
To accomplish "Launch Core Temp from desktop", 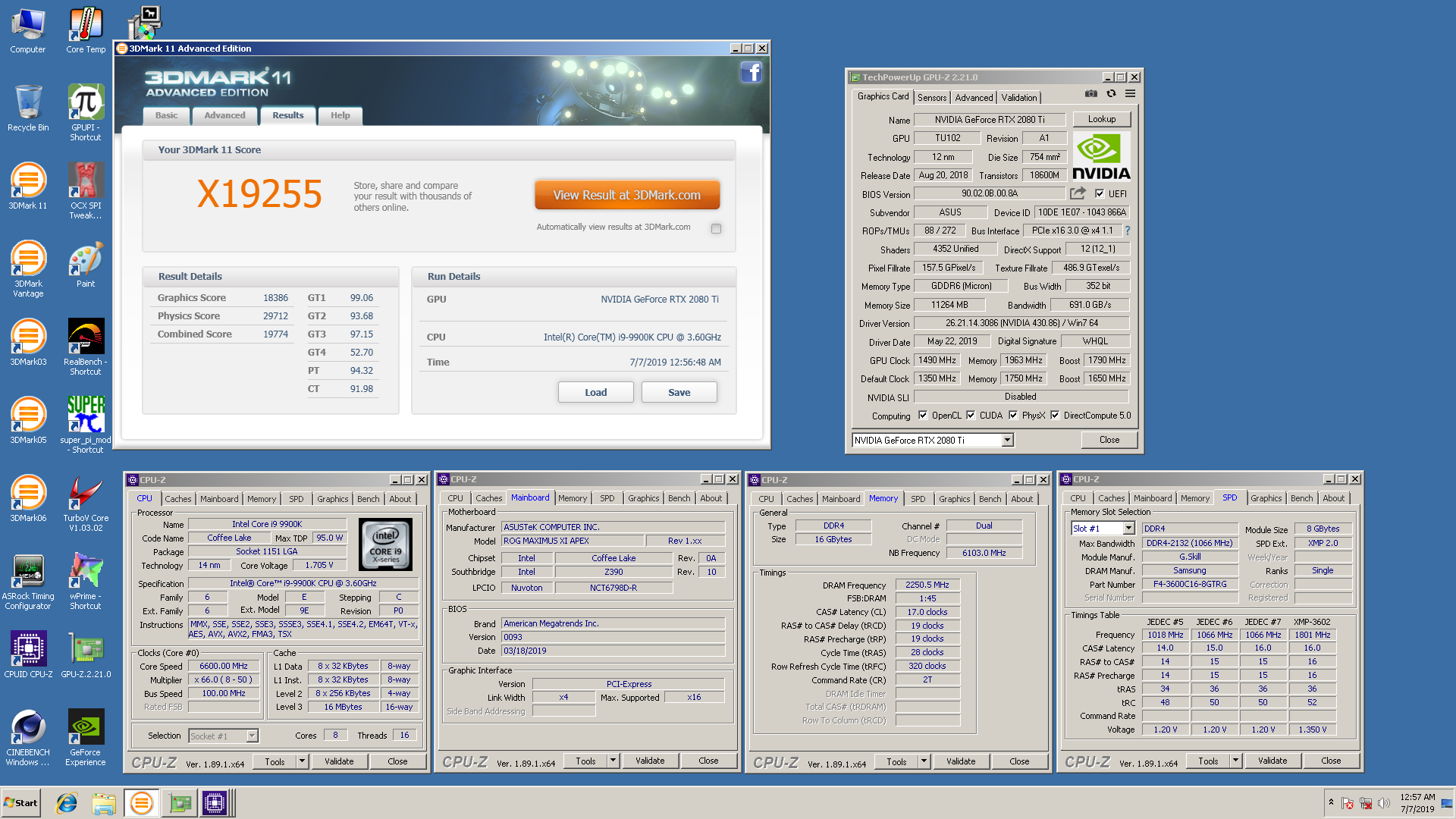I will pos(86,31).
